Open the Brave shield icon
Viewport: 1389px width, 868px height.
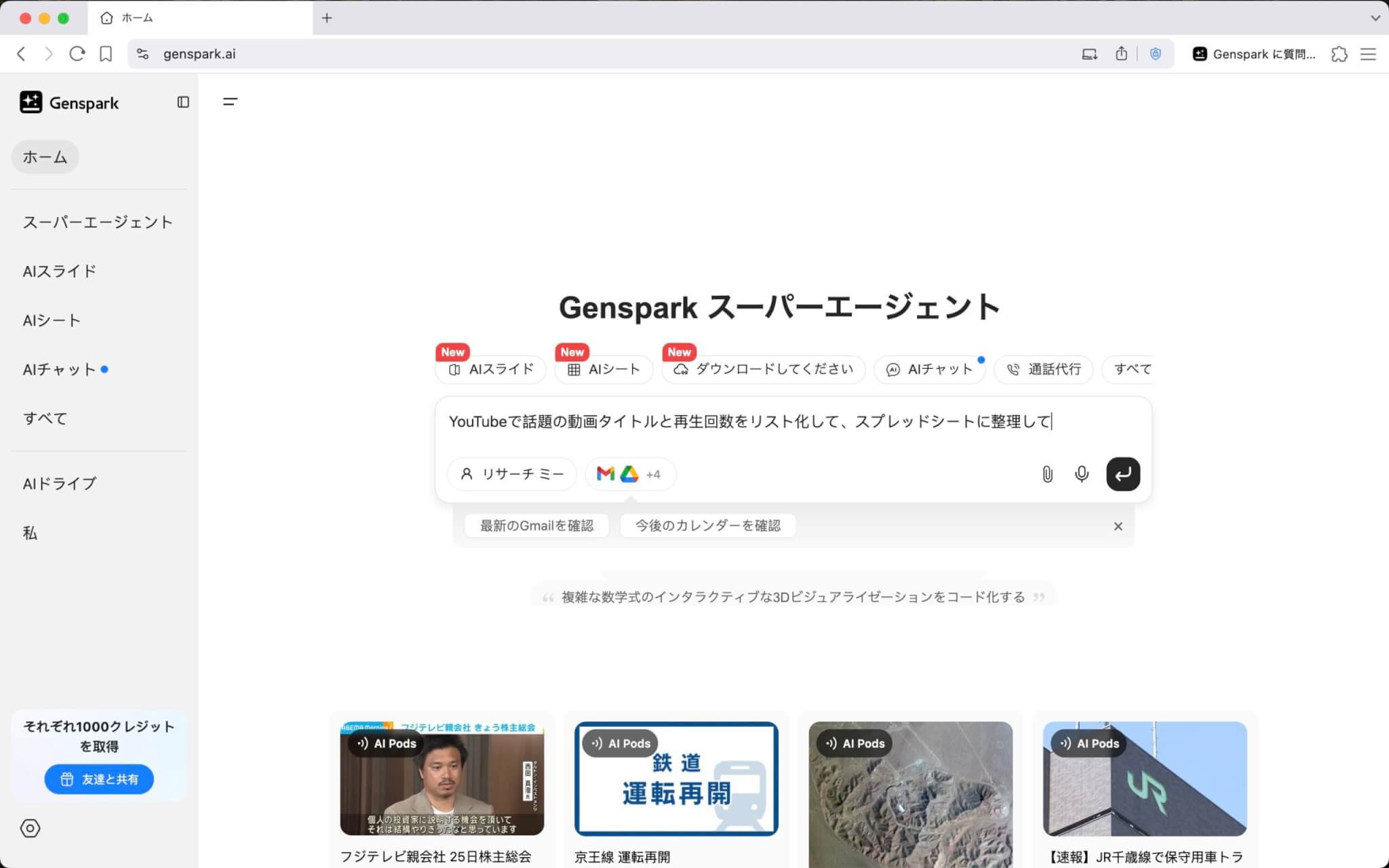point(1156,54)
